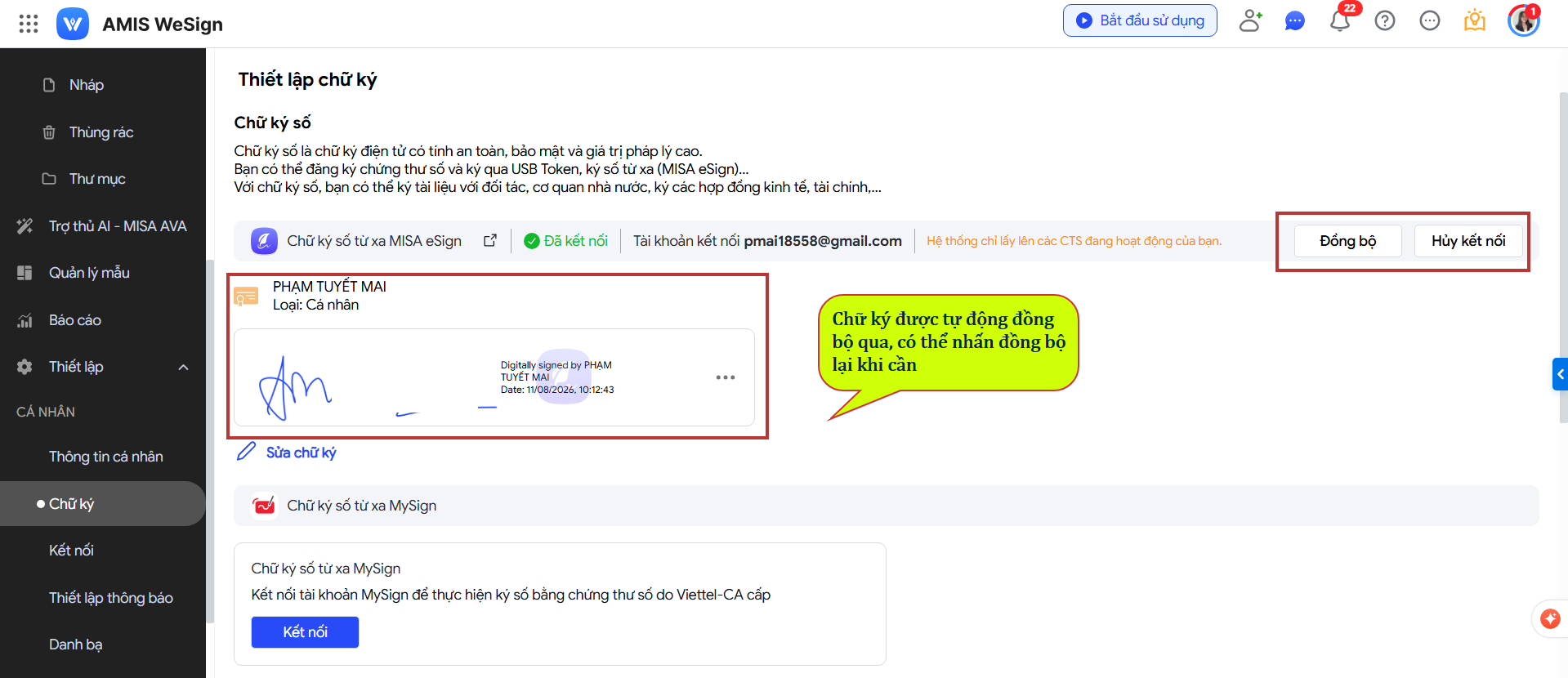This screenshot has width=1568, height=678.
Task: Click the Hủy kết nối button
Action: (x=1468, y=241)
